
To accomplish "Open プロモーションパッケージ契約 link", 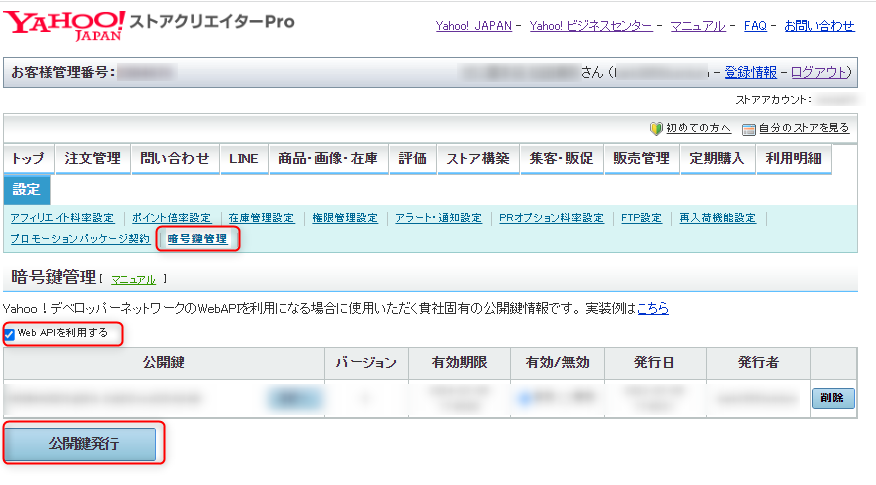I will click(80, 239).
